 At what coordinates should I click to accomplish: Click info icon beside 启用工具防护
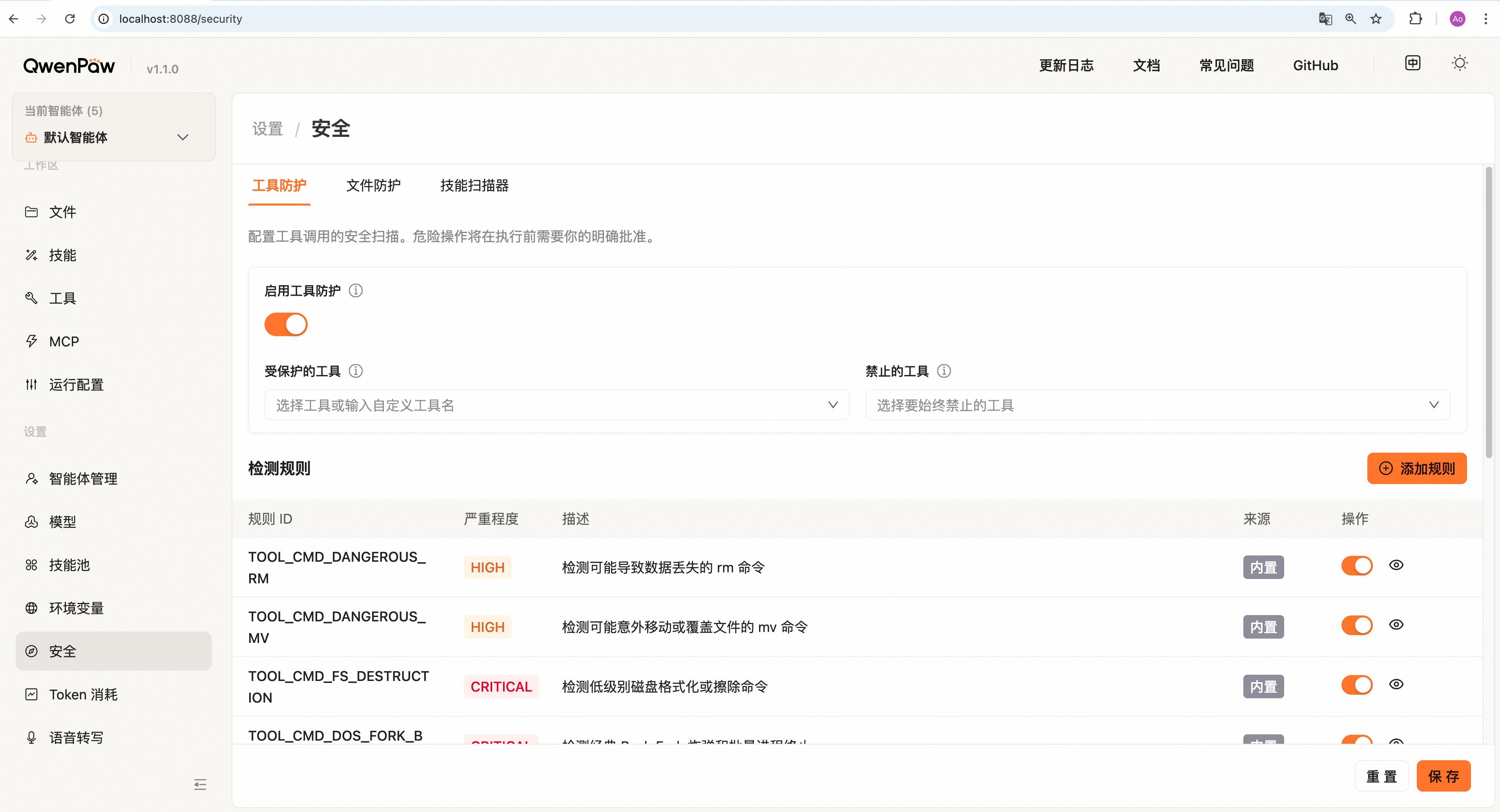pyautogui.click(x=356, y=290)
